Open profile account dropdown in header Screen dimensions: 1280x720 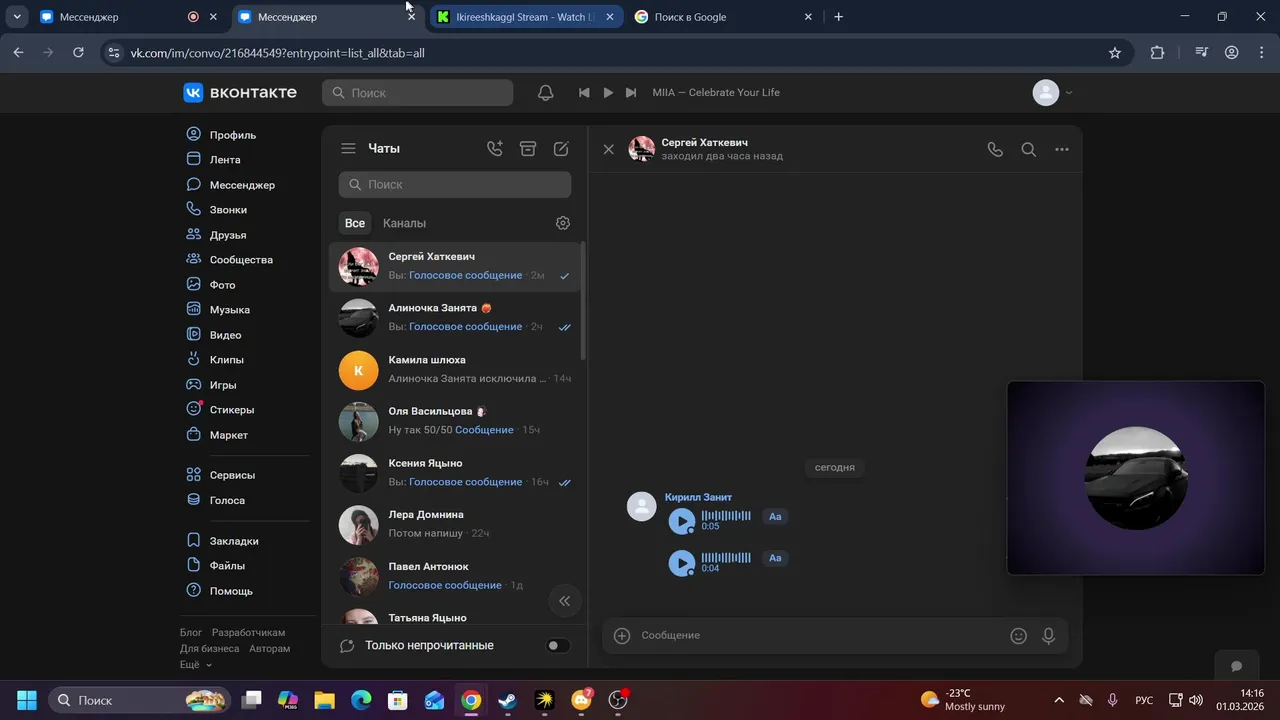tap(1052, 92)
